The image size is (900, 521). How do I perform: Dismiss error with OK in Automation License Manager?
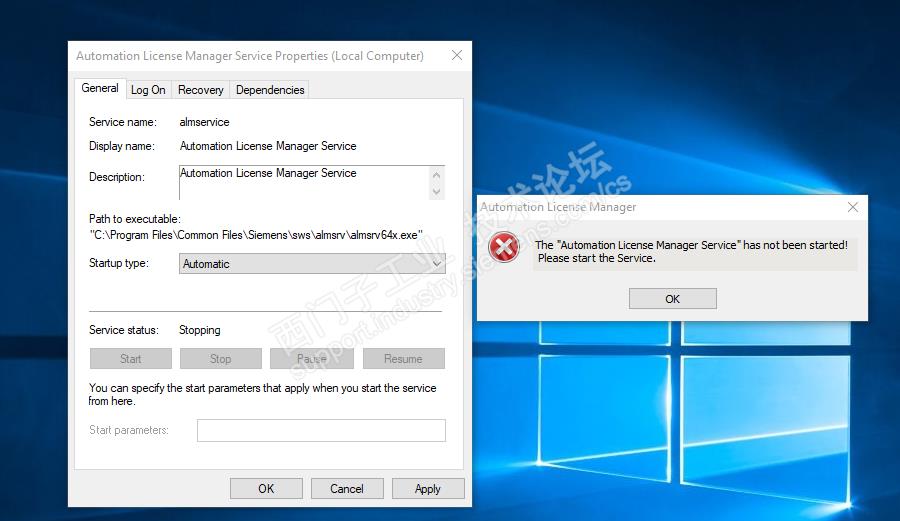tap(673, 299)
